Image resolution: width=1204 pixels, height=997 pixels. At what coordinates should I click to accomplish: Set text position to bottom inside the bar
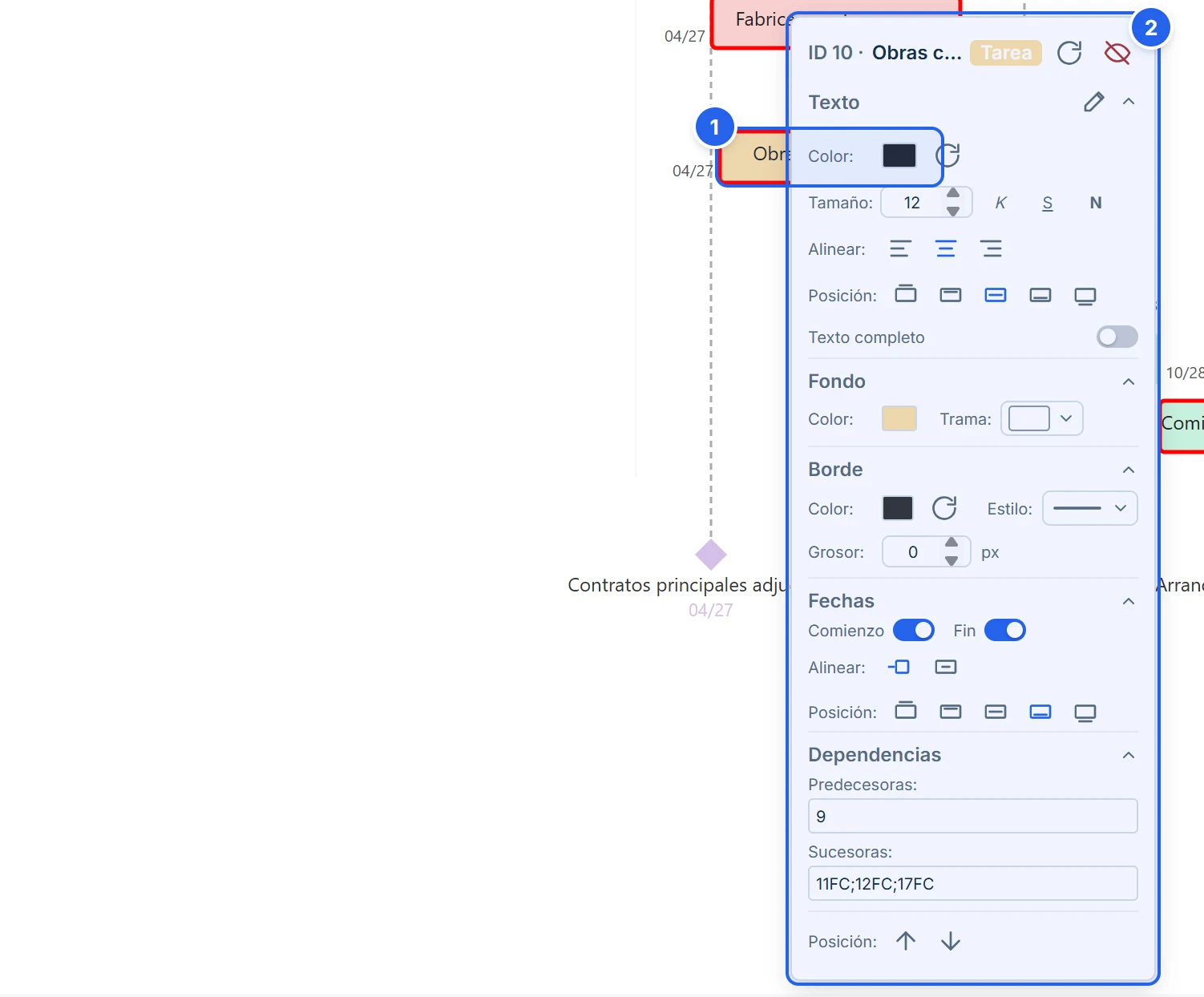(x=1040, y=295)
